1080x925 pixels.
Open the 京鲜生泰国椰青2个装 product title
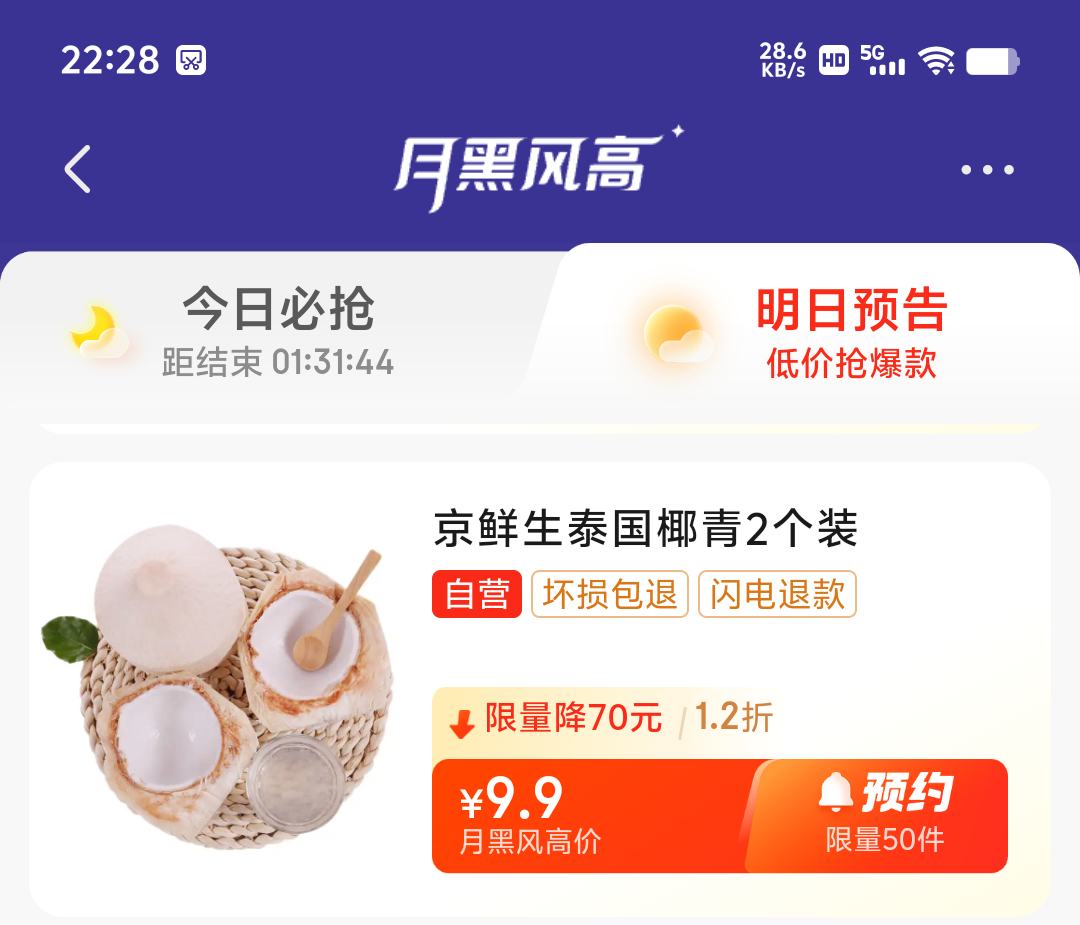645,529
